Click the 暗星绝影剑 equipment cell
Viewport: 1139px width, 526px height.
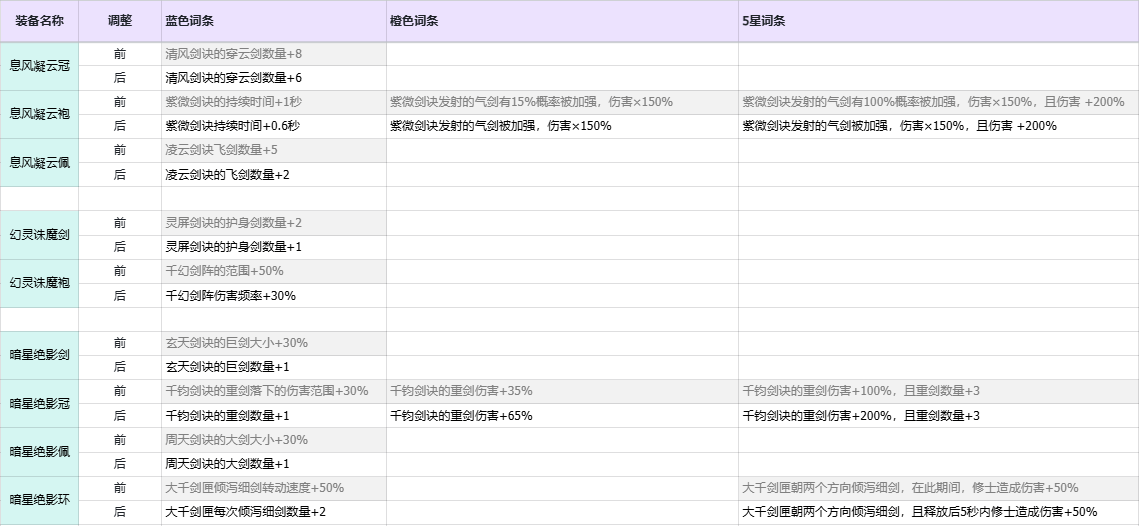pyautogui.click(x=40, y=355)
